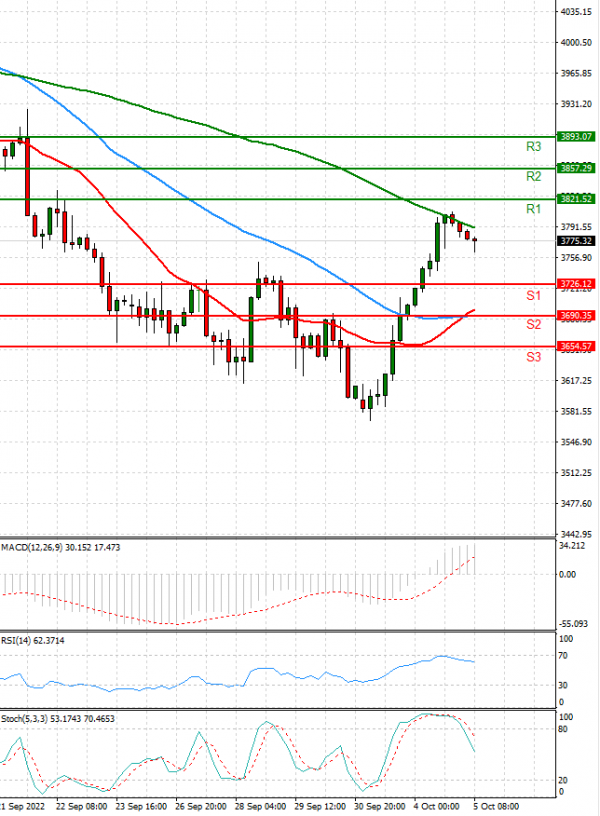Select the R2 resistance label

(533, 176)
